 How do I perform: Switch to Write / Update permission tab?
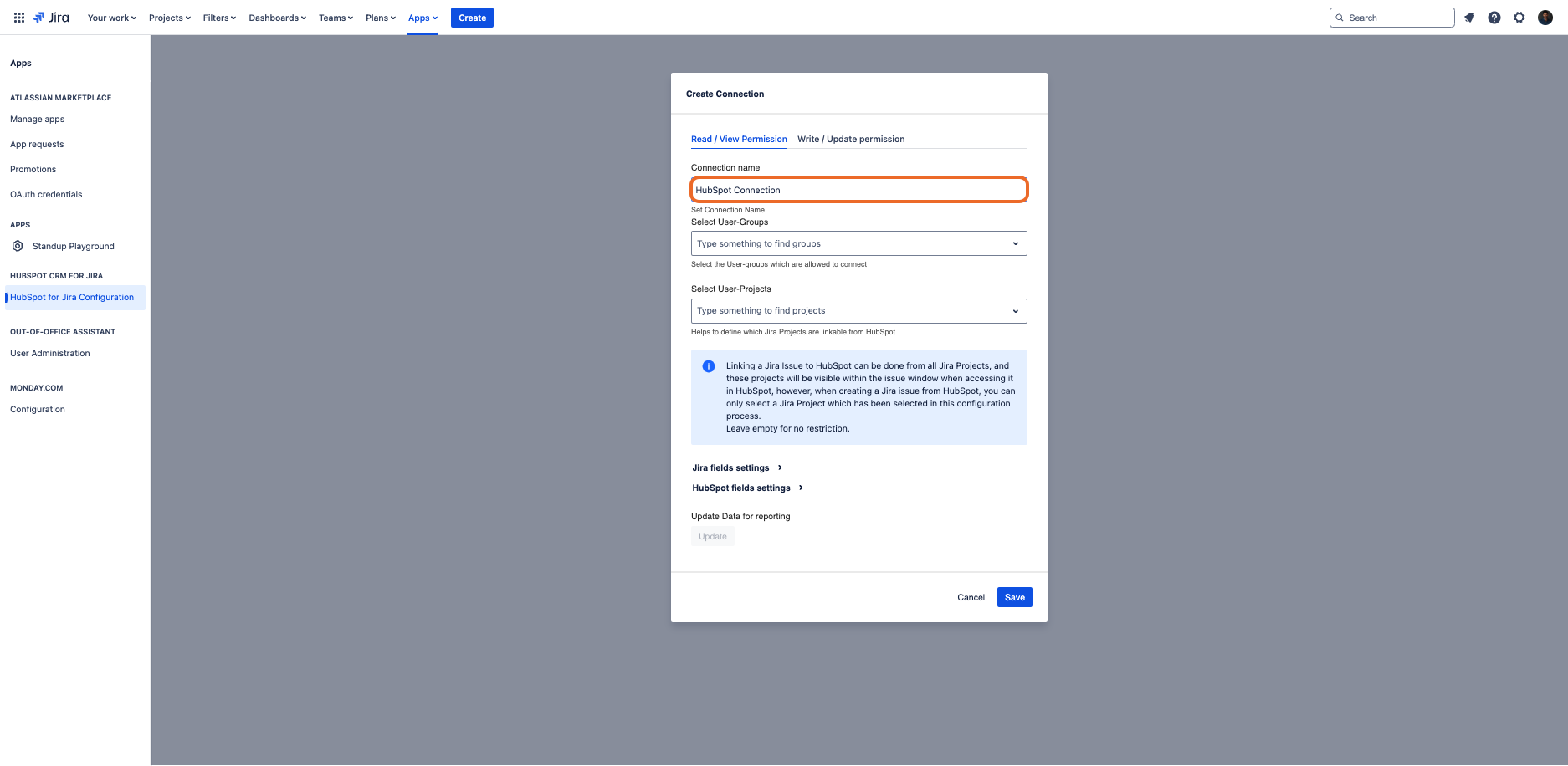click(851, 139)
